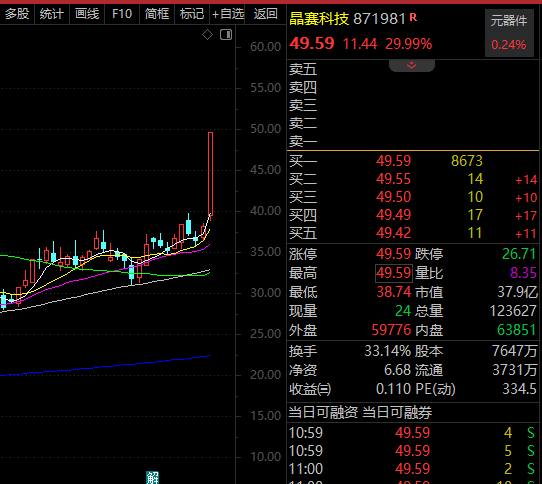Open the F10 company info
Screen dimensions: 542x484
pyautogui.click(x=122, y=14)
